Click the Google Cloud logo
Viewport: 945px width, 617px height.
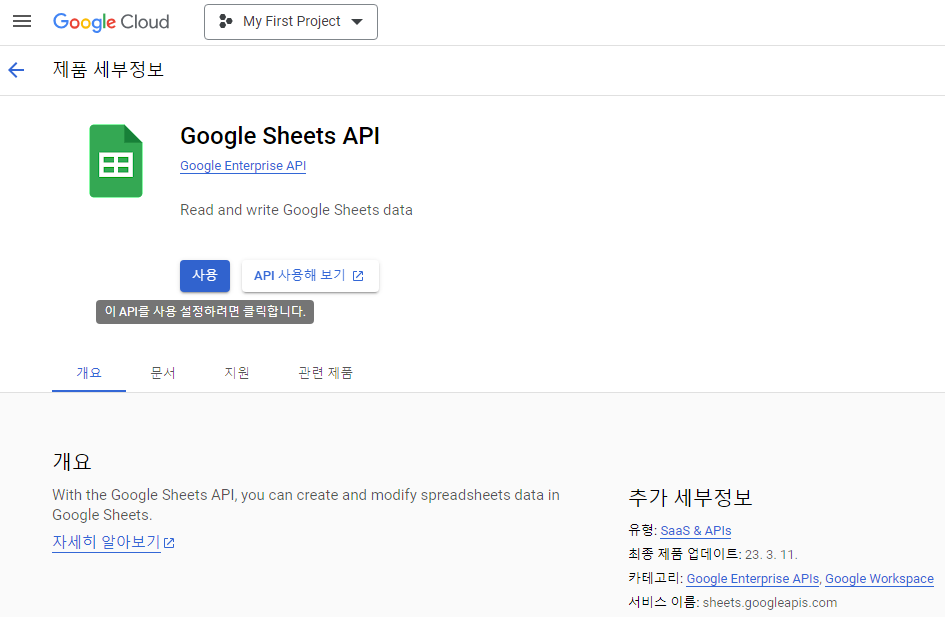tap(111, 22)
